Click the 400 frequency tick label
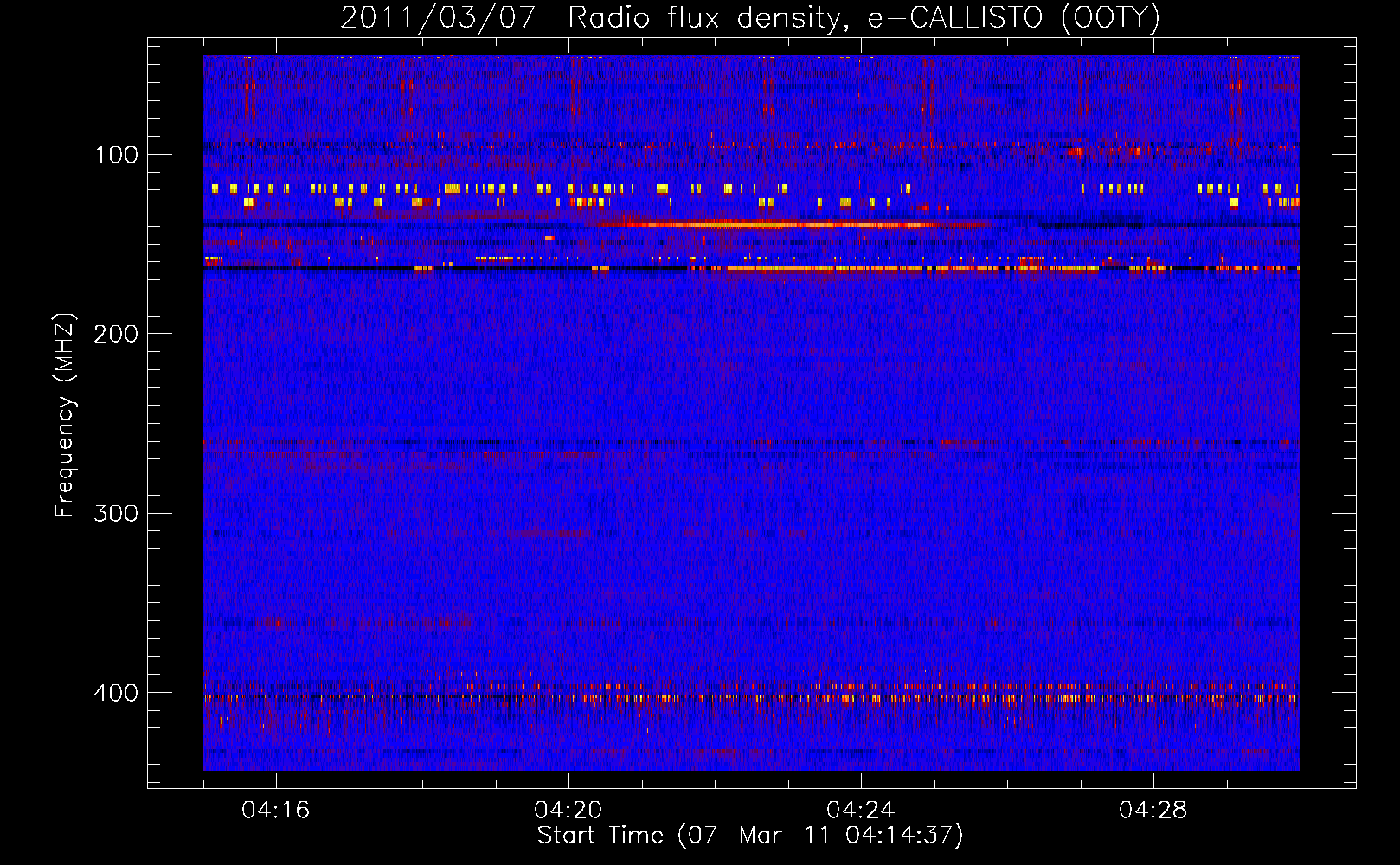 click(116, 693)
